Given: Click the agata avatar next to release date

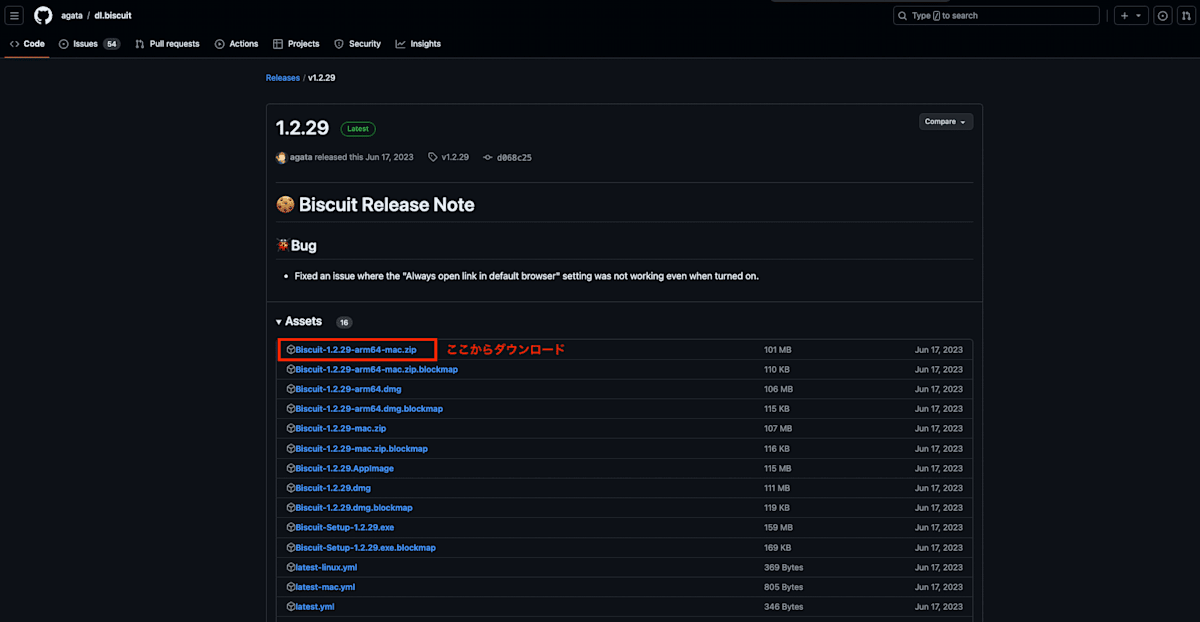Looking at the screenshot, I should (281, 157).
